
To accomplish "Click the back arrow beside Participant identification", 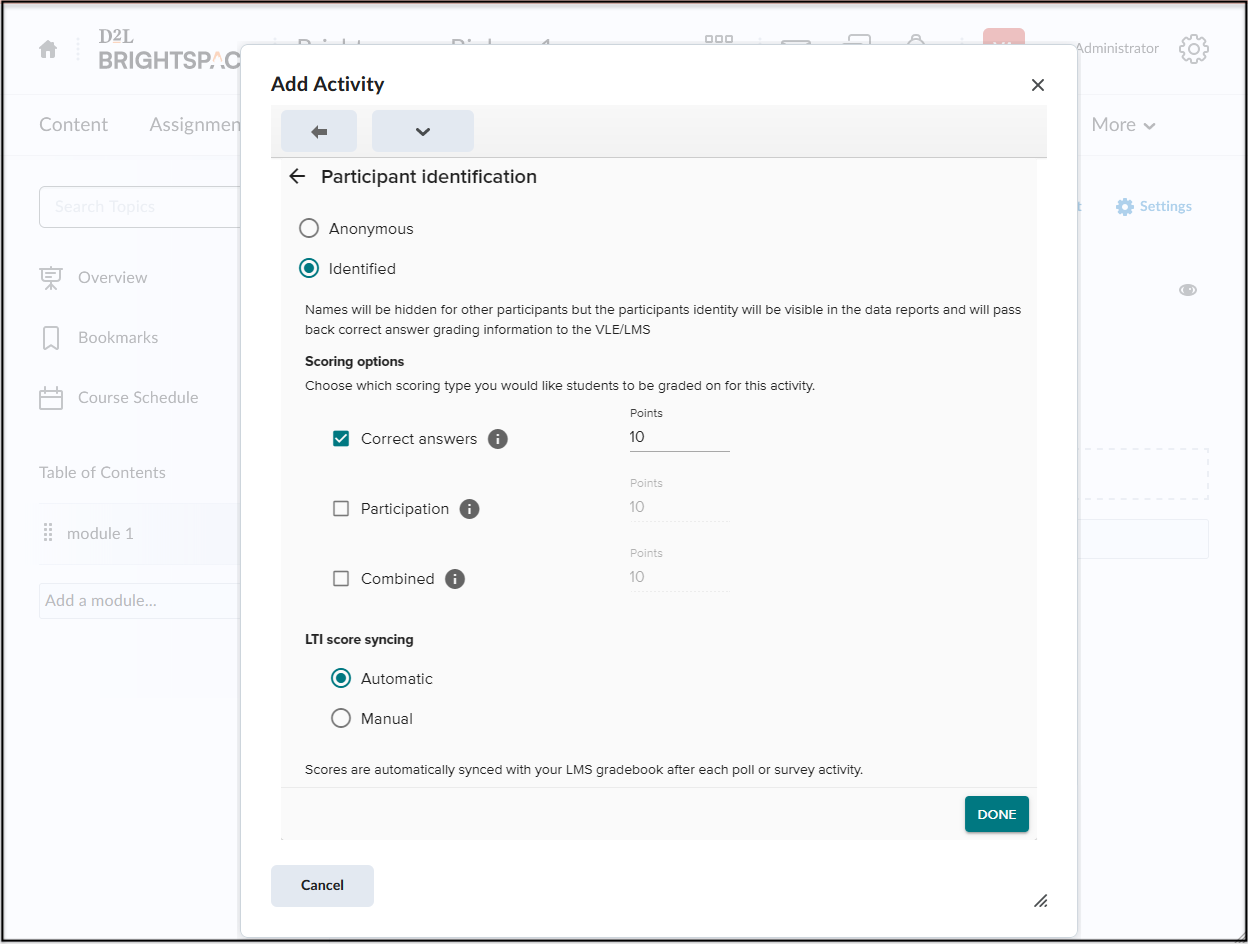I will 296,177.
